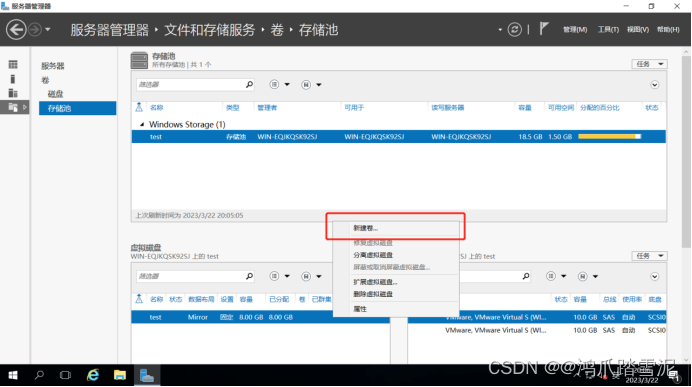Sort storage pools by 可用于 column

(354, 108)
